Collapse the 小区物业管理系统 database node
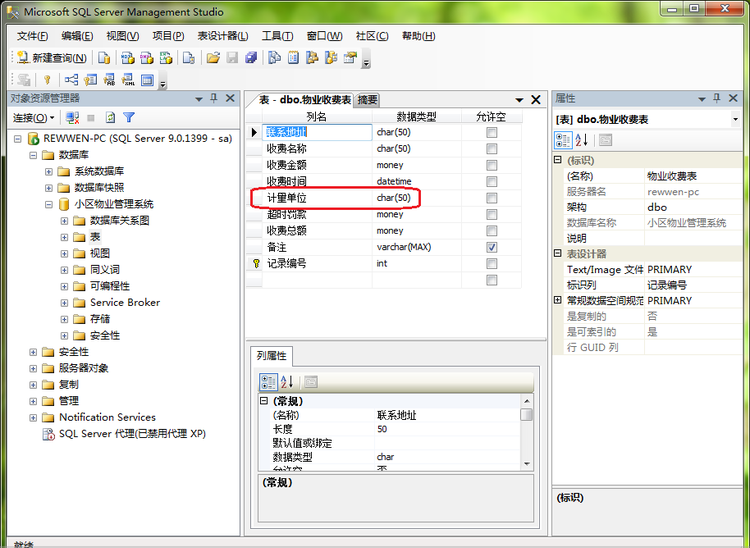This screenshot has height=548, width=750. (x=49, y=204)
